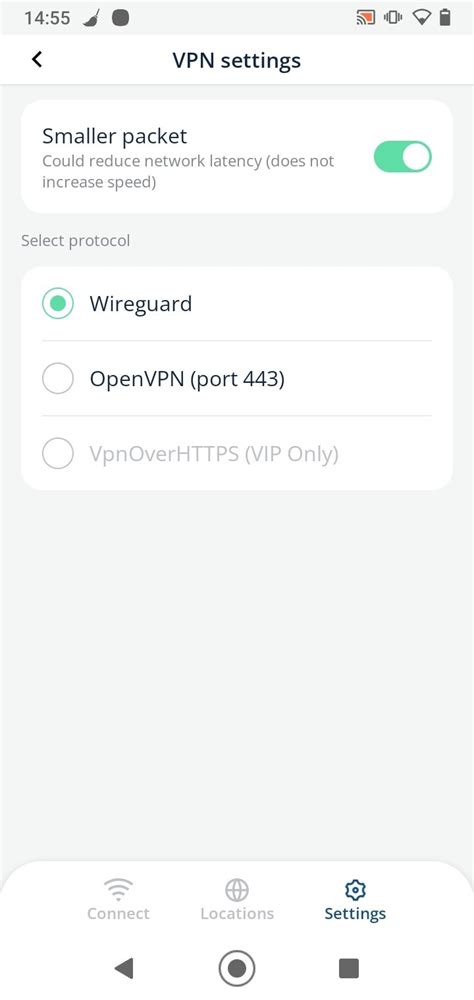Go back using the header arrow

coord(37,59)
